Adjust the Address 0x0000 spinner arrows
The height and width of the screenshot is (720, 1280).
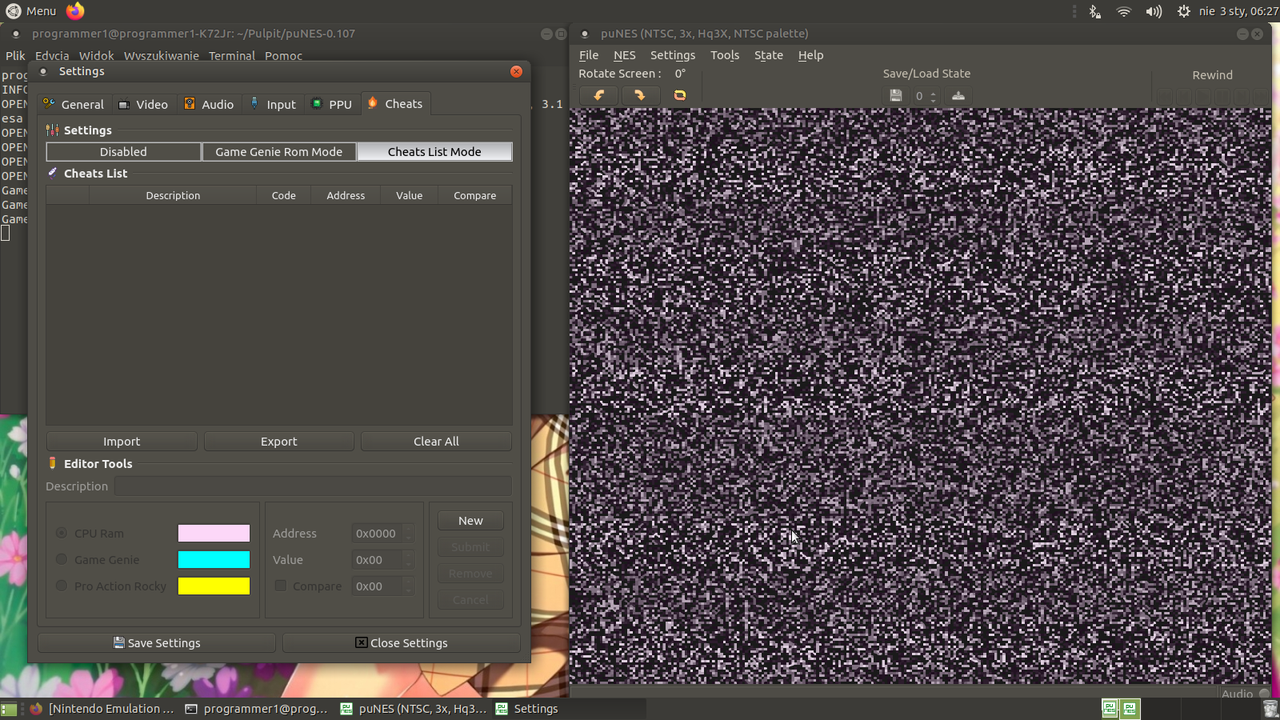[x=409, y=533]
